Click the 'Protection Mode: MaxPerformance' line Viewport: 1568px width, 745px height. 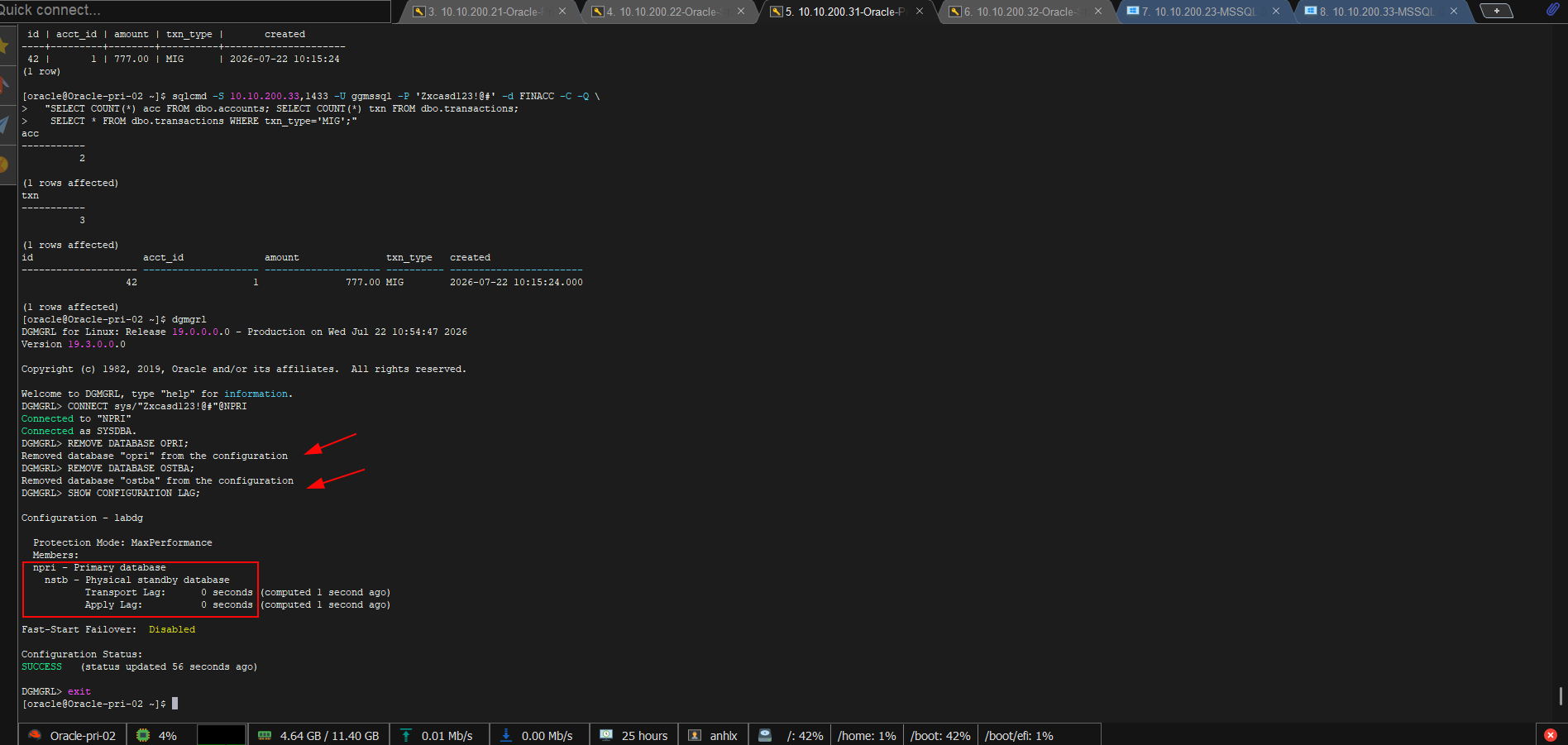122,542
